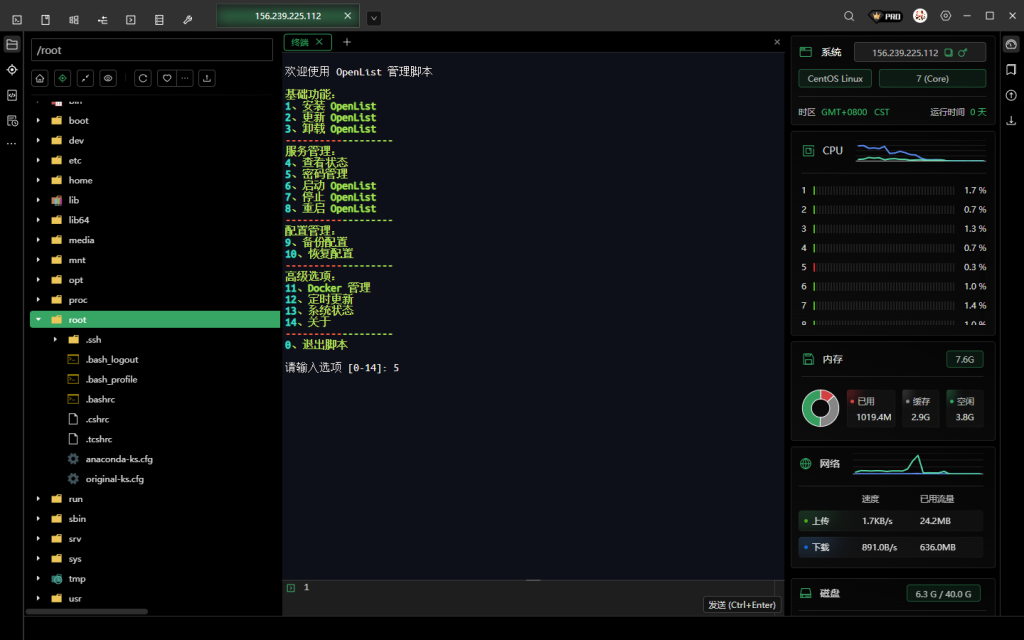Toggle the green locate-directory button in file toolbar
Screen dimensions: 1024x640
(62, 78)
